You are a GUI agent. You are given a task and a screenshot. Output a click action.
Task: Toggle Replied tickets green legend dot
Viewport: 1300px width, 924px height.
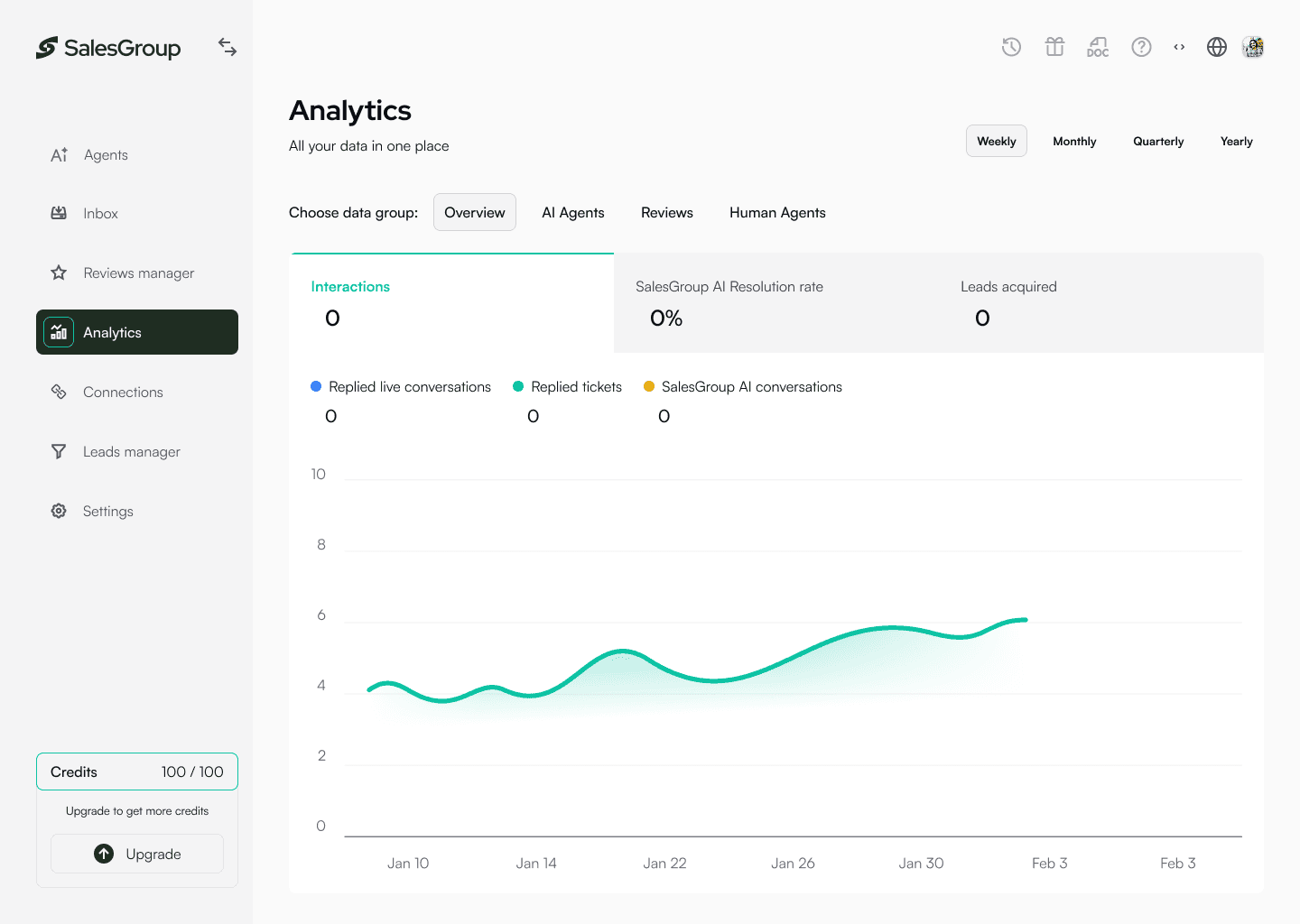[518, 386]
